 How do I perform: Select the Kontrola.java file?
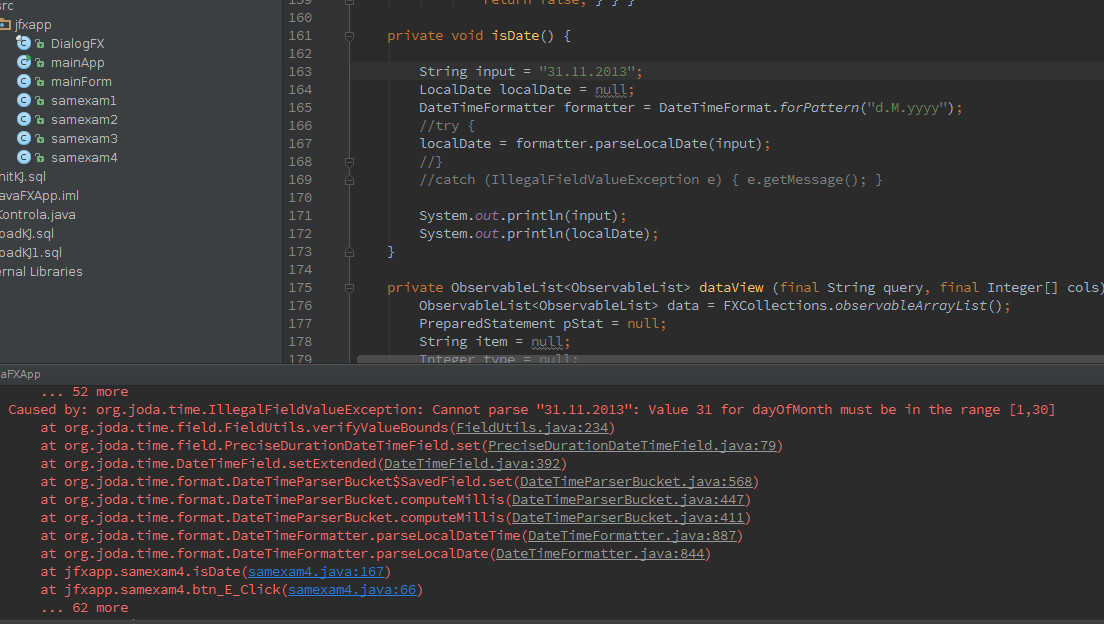38,214
